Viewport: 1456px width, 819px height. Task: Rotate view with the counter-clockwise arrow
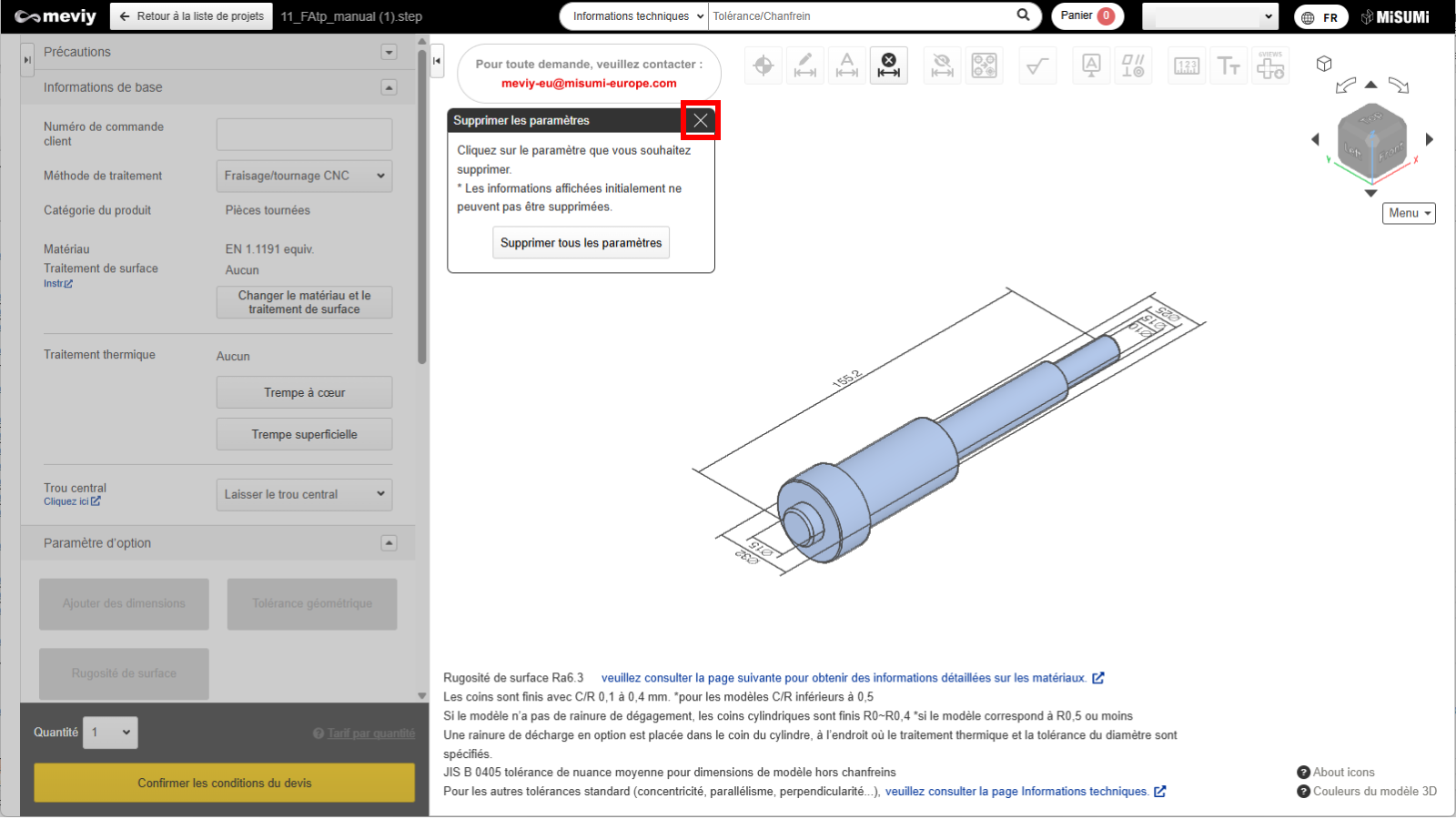click(x=1345, y=86)
